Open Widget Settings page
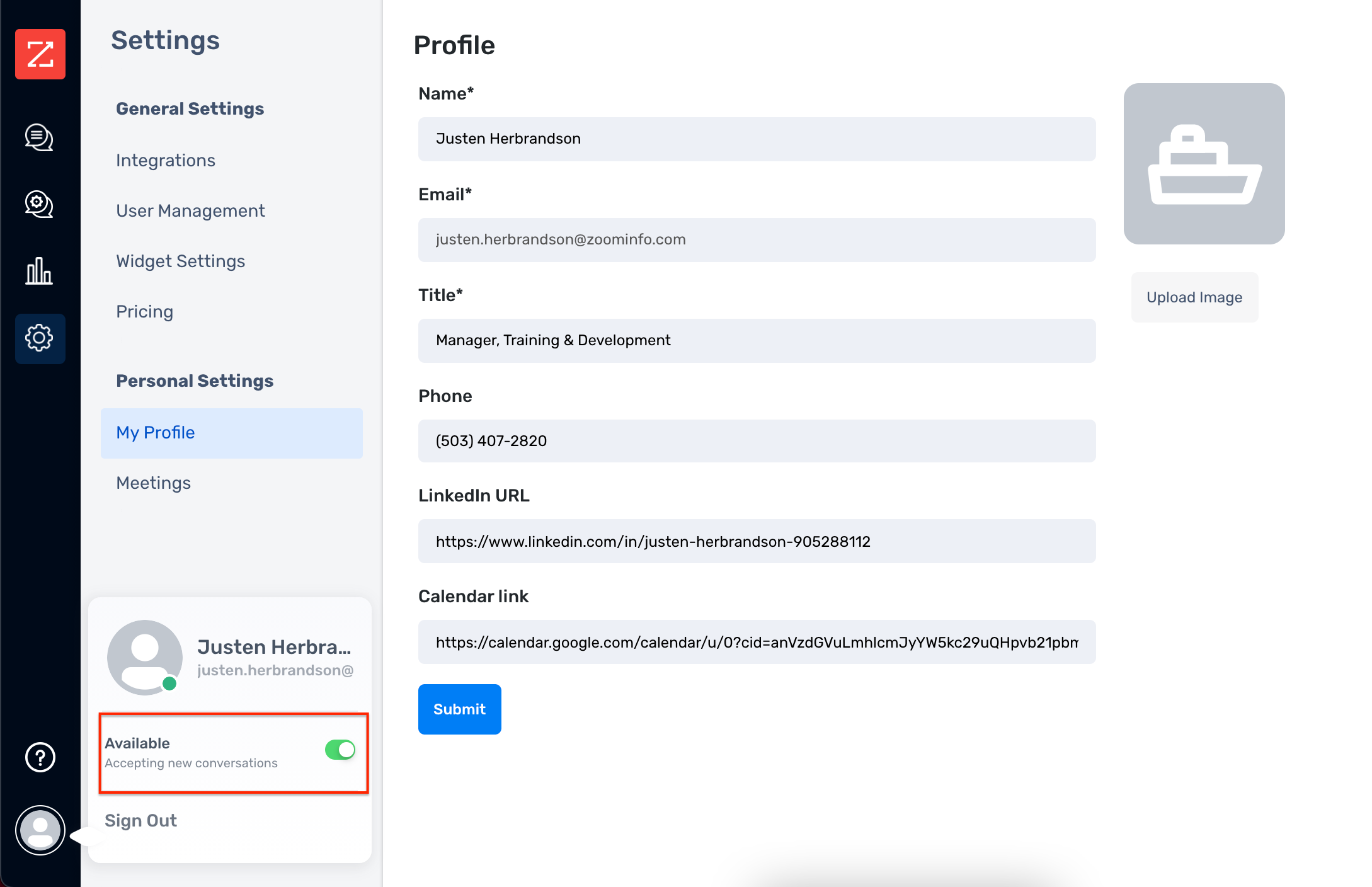 181,261
